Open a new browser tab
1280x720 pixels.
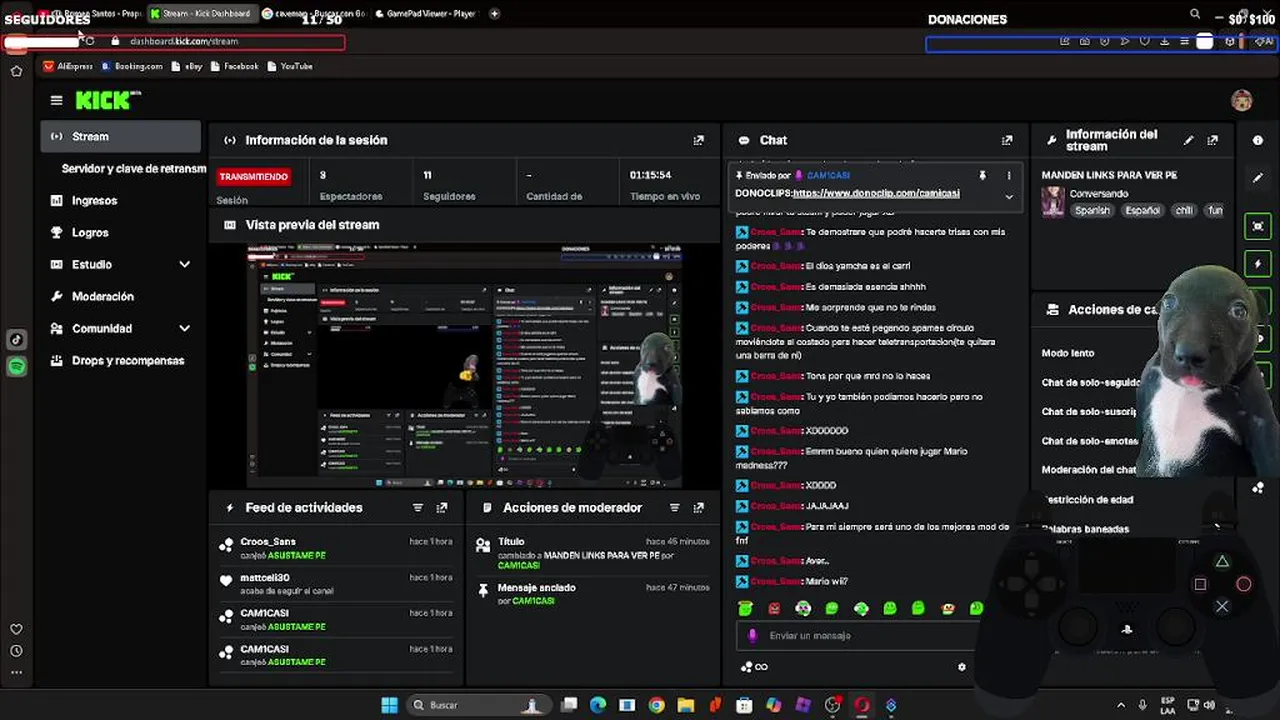point(494,14)
